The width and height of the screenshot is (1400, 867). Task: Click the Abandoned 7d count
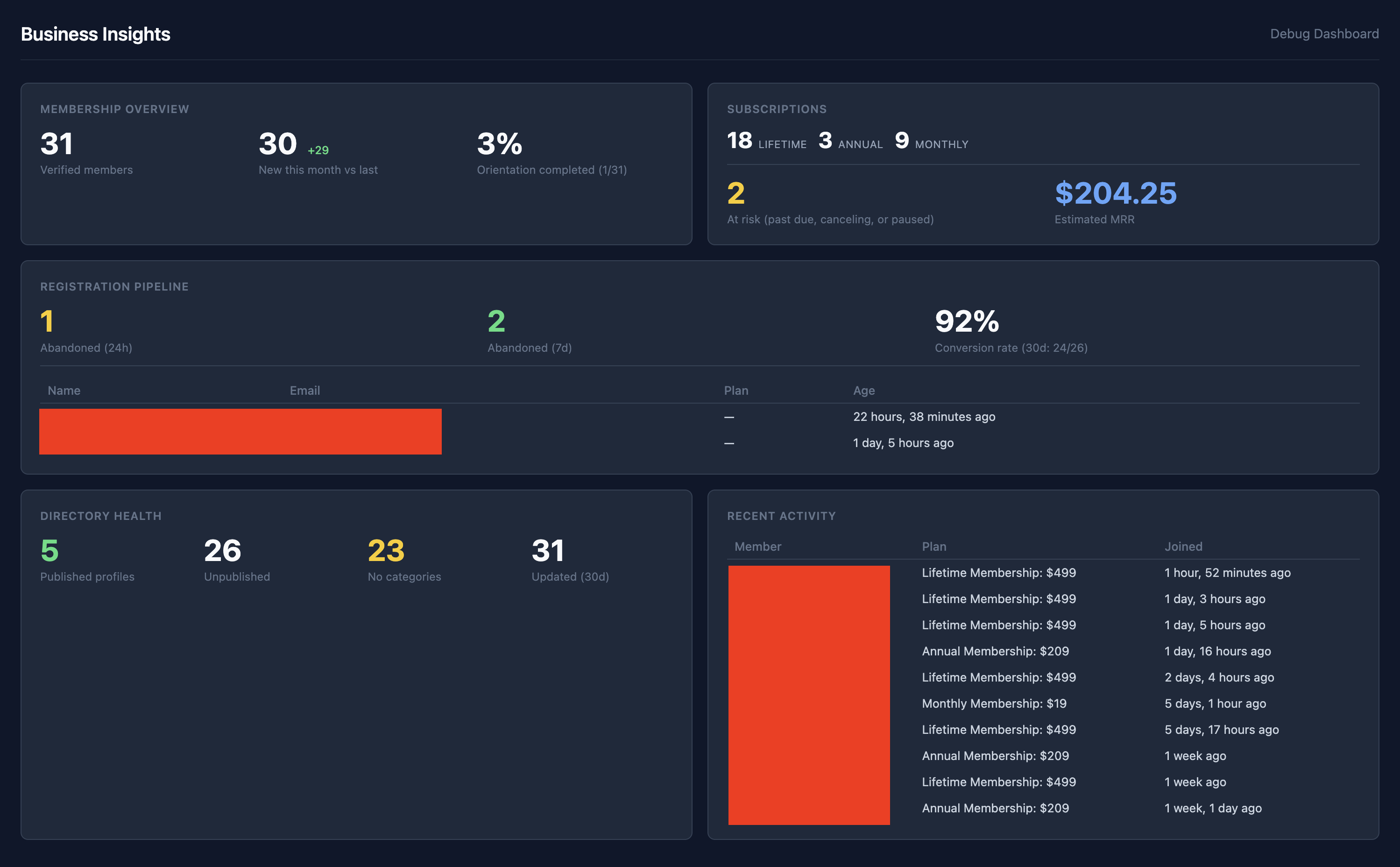pos(494,322)
